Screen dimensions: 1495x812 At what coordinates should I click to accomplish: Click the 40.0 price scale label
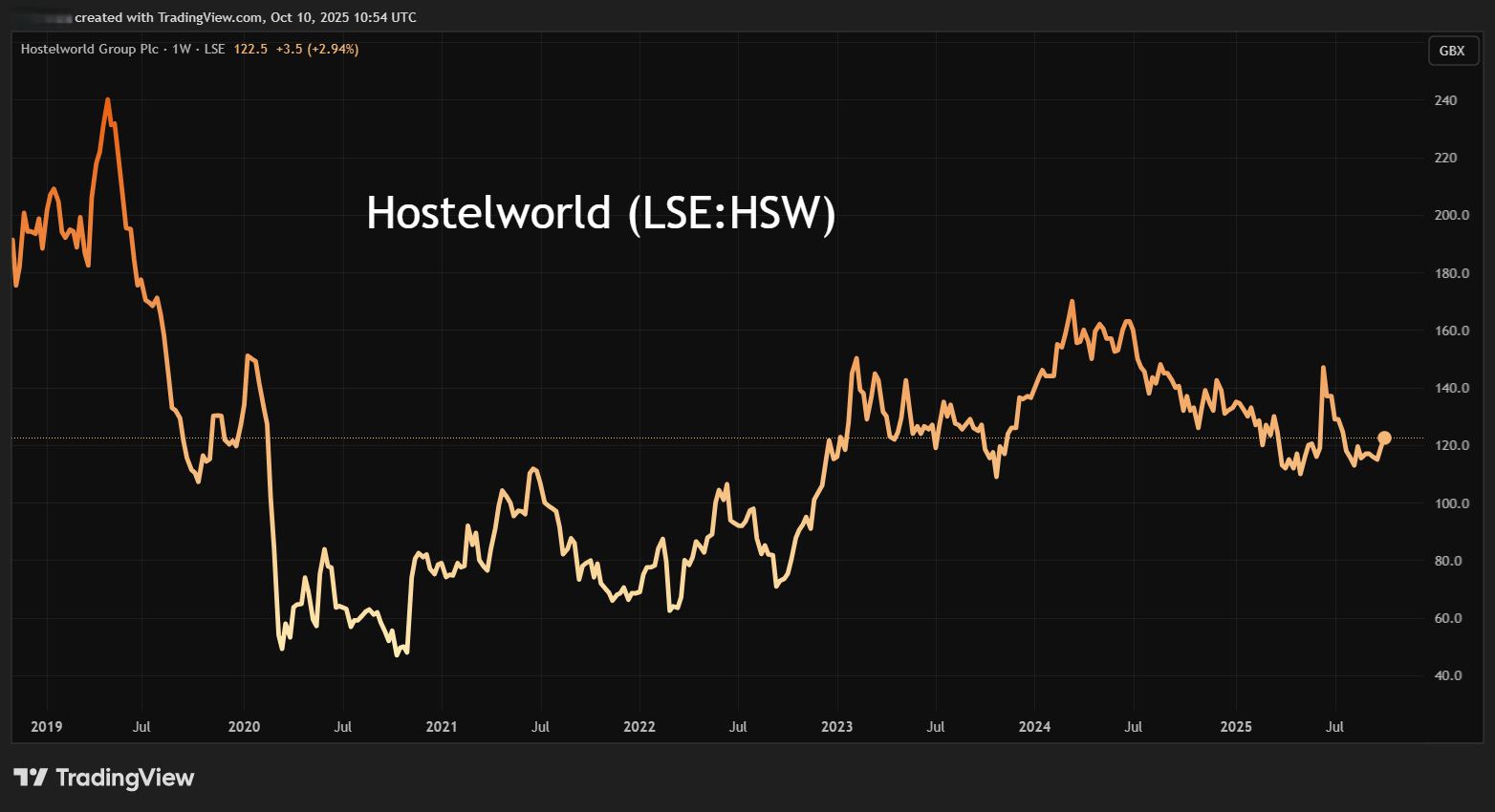pos(1449,675)
